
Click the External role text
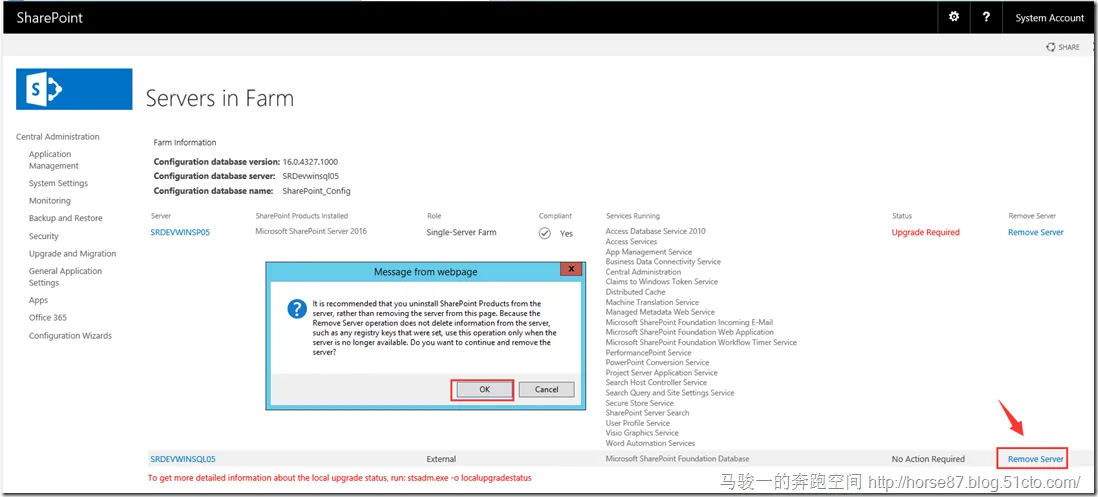tap(441, 459)
